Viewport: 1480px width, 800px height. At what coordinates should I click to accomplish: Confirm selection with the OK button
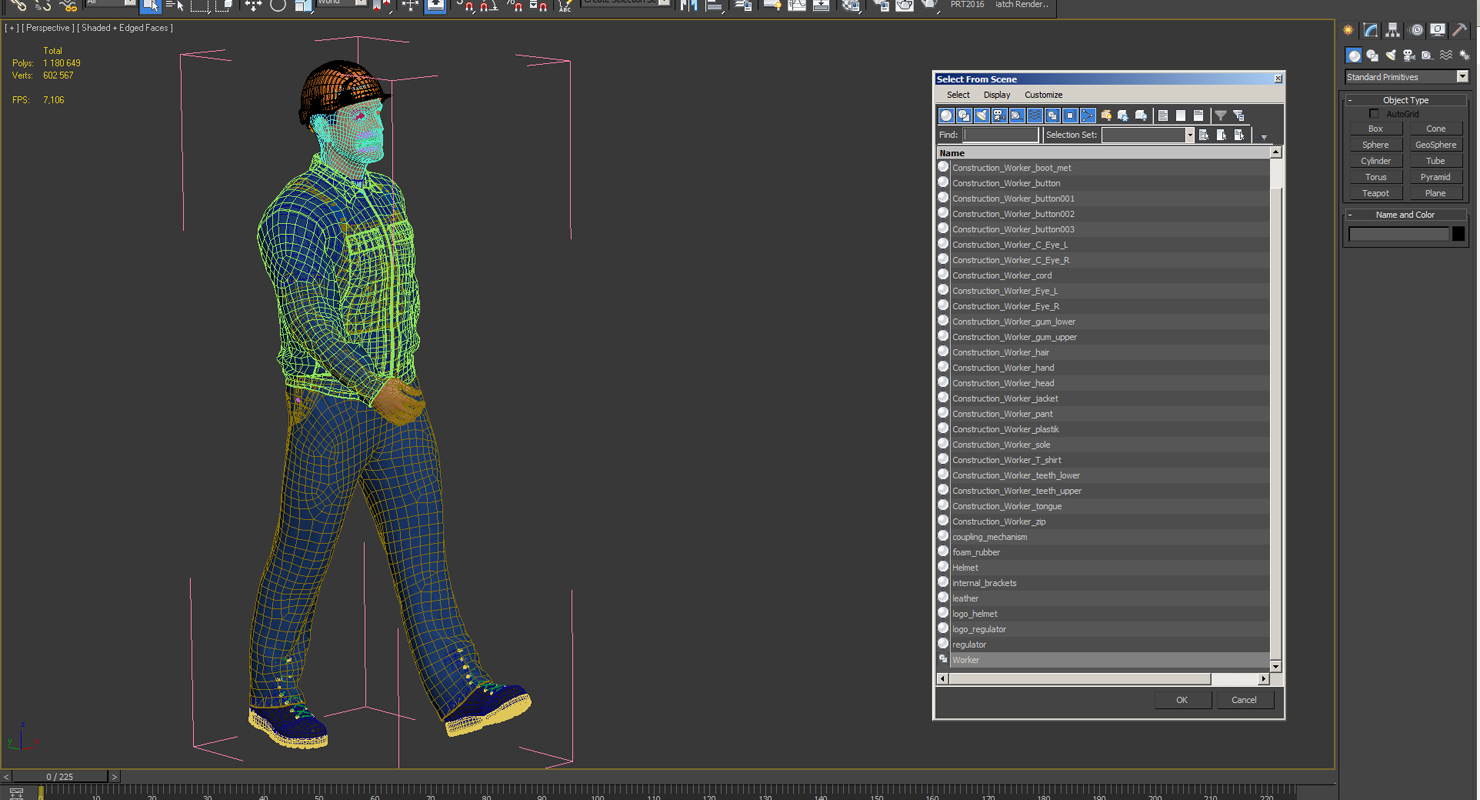[x=1181, y=700]
